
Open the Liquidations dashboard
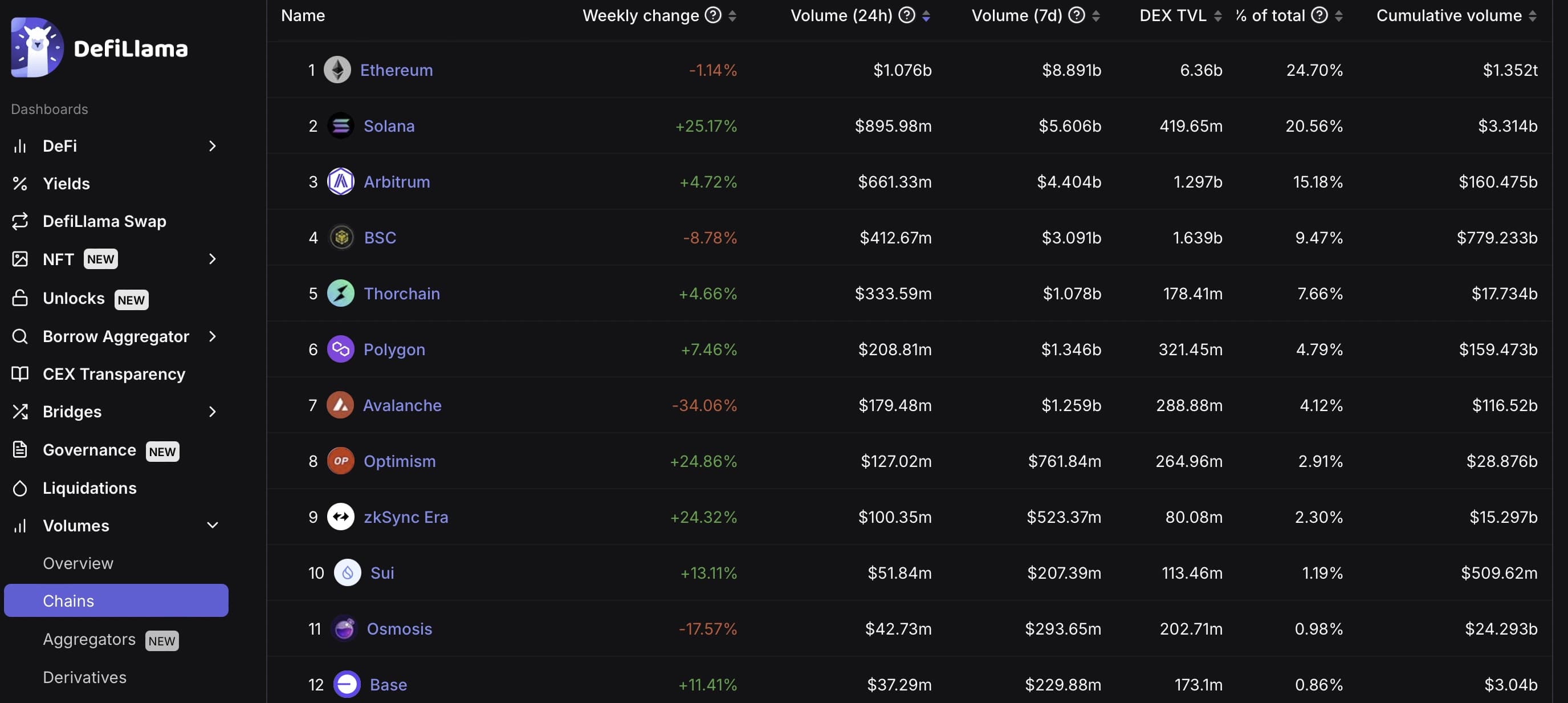(89, 488)
